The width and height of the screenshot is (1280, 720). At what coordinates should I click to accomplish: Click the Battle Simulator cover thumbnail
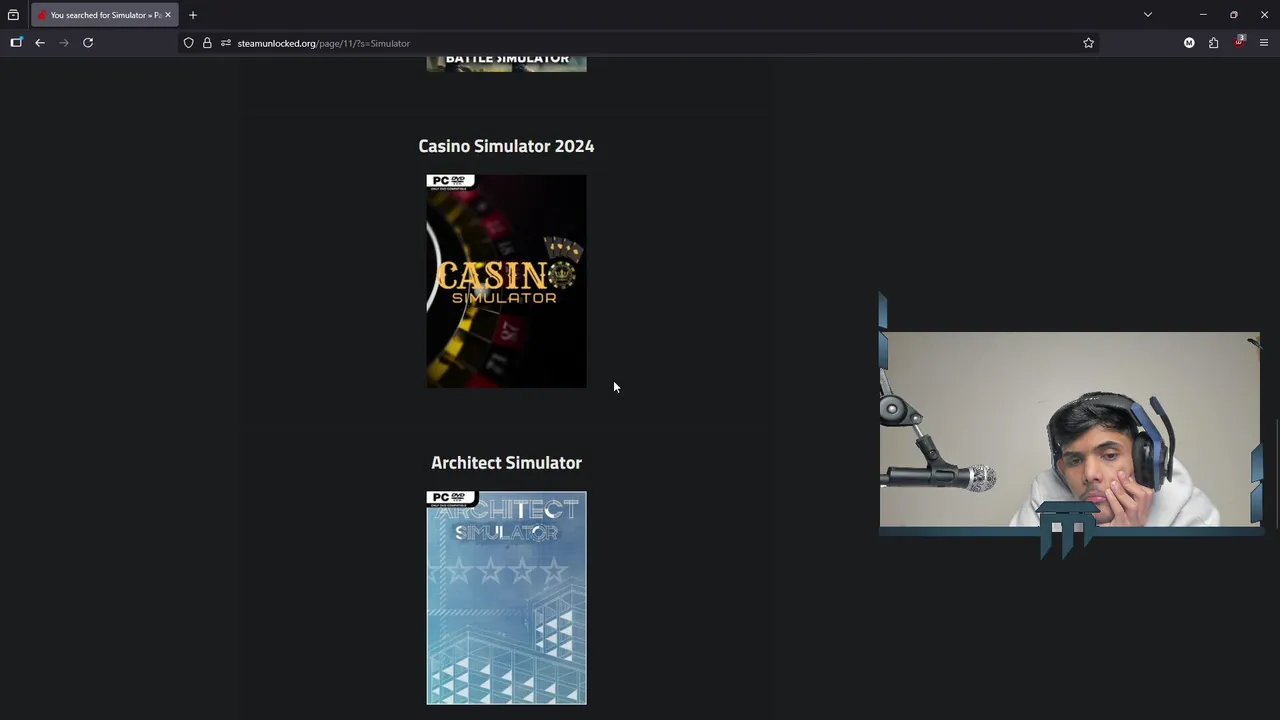506,64
